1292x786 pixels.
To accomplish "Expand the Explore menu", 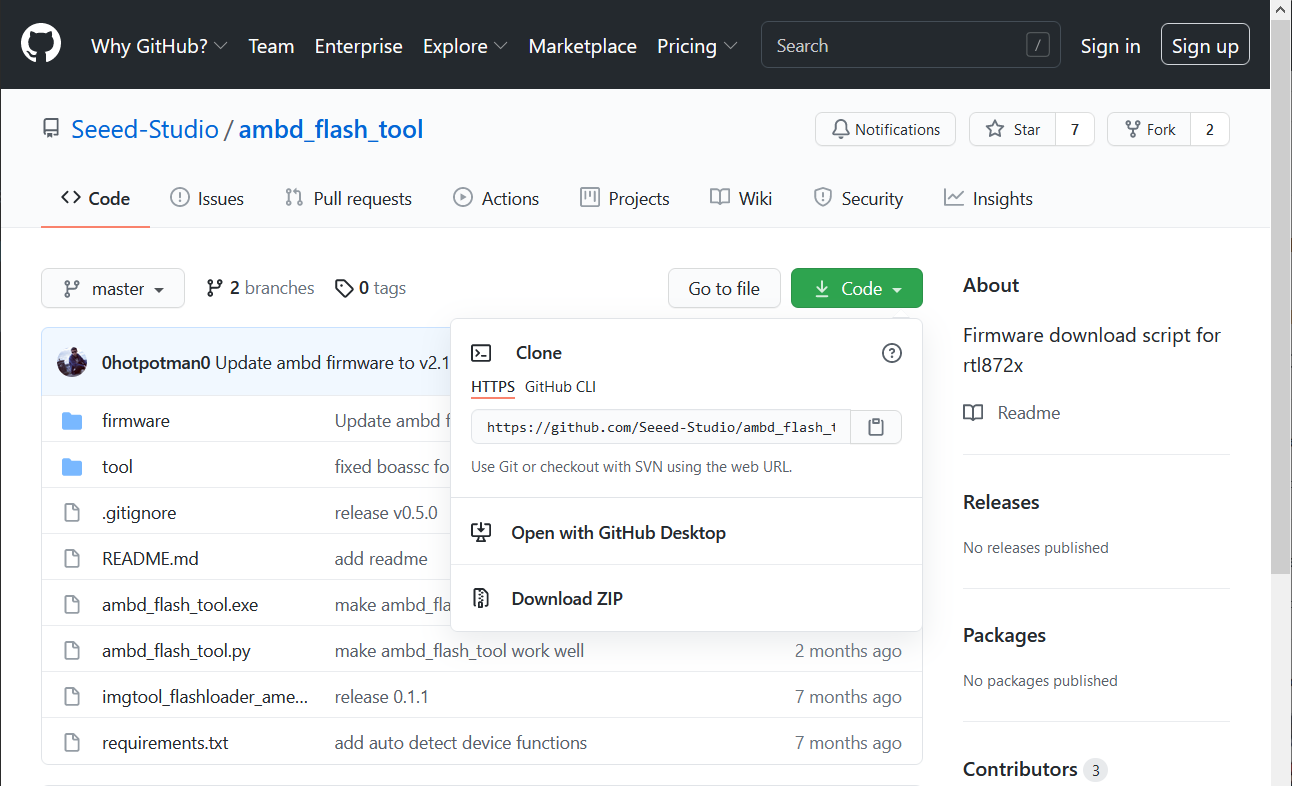I will 464,46.
